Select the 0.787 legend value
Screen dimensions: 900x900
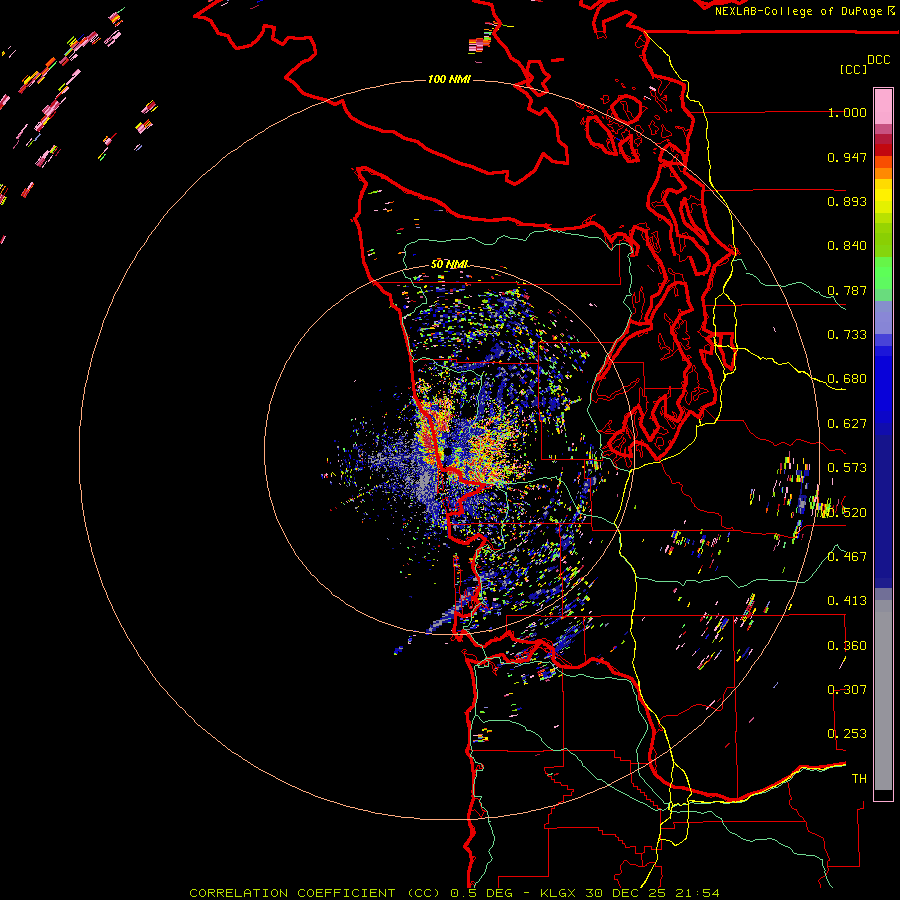tap(847, 290)
